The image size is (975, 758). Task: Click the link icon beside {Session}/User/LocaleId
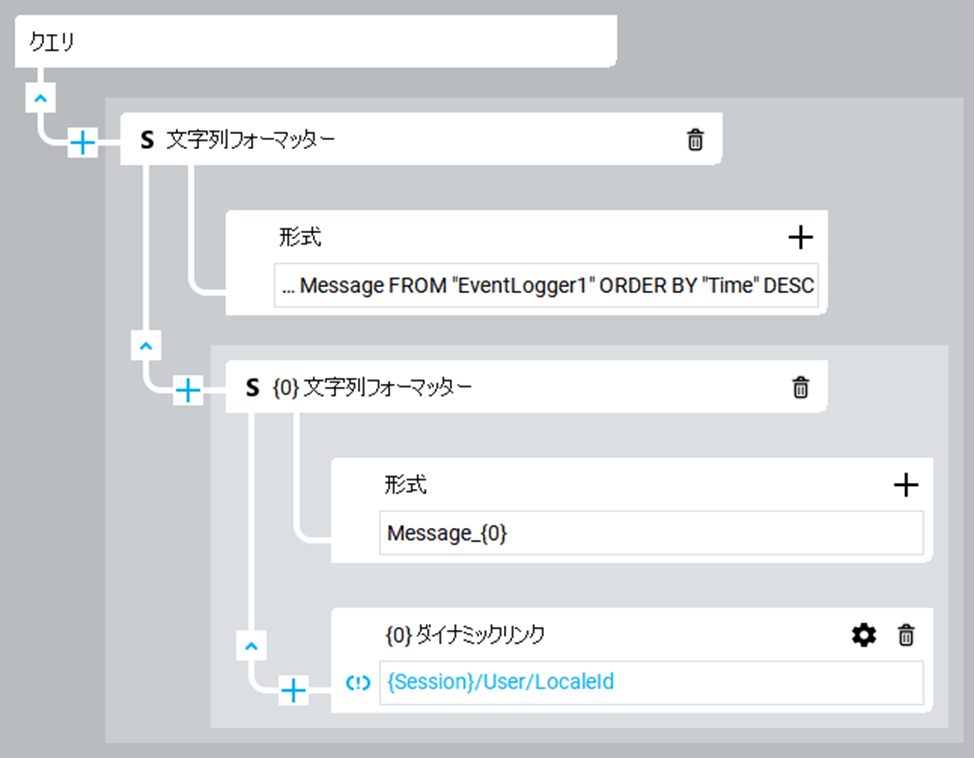(x=358, y=684)
